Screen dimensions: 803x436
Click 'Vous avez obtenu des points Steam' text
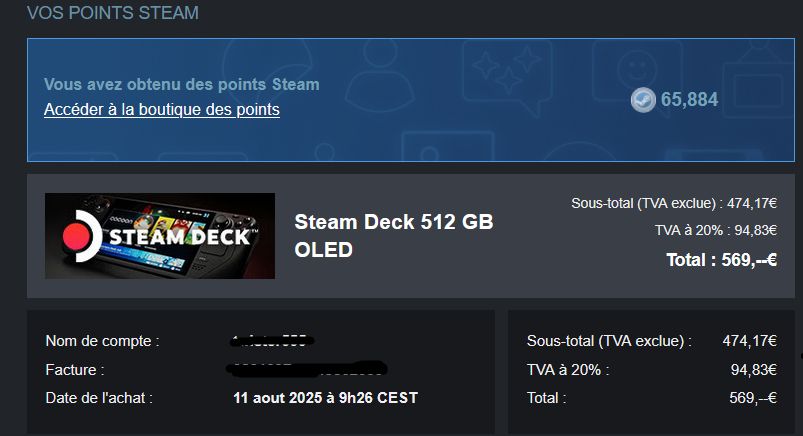[x=182, y=84]
